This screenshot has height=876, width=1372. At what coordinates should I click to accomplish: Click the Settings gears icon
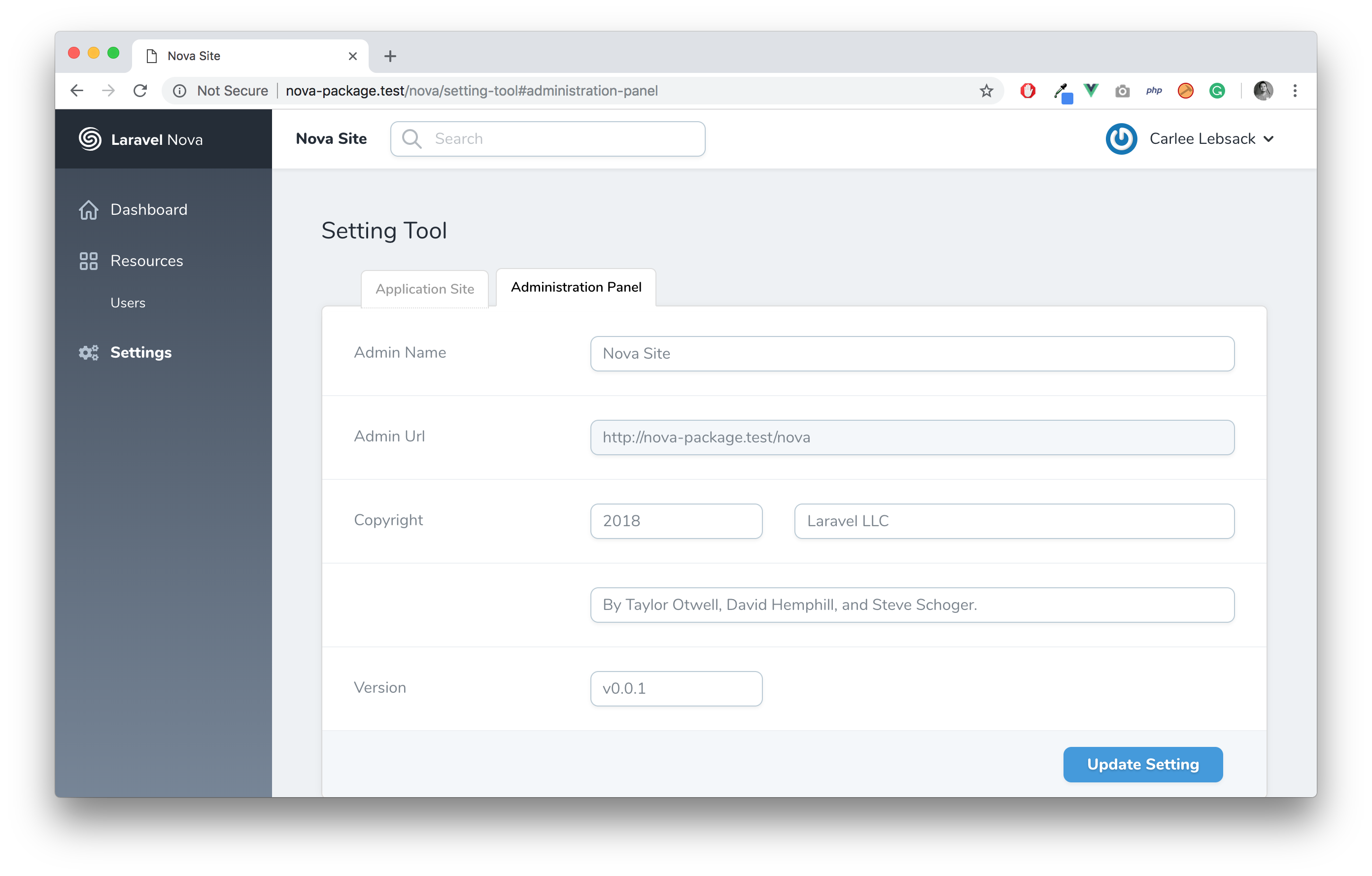click(88, 353)
